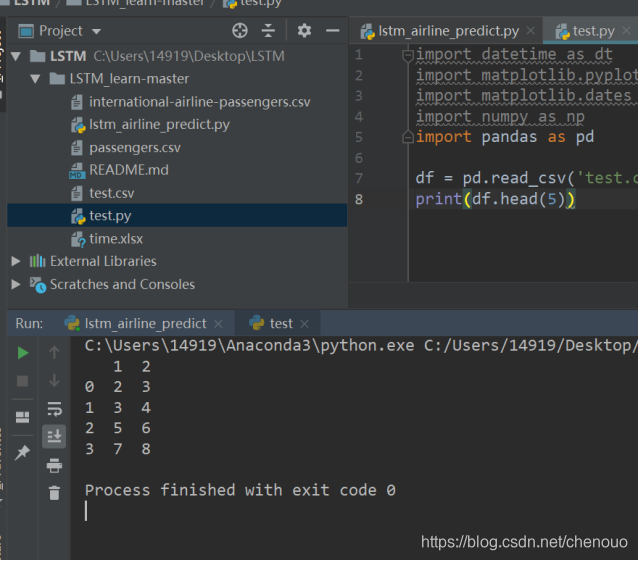Clear console with trash icon

point(54,493)
